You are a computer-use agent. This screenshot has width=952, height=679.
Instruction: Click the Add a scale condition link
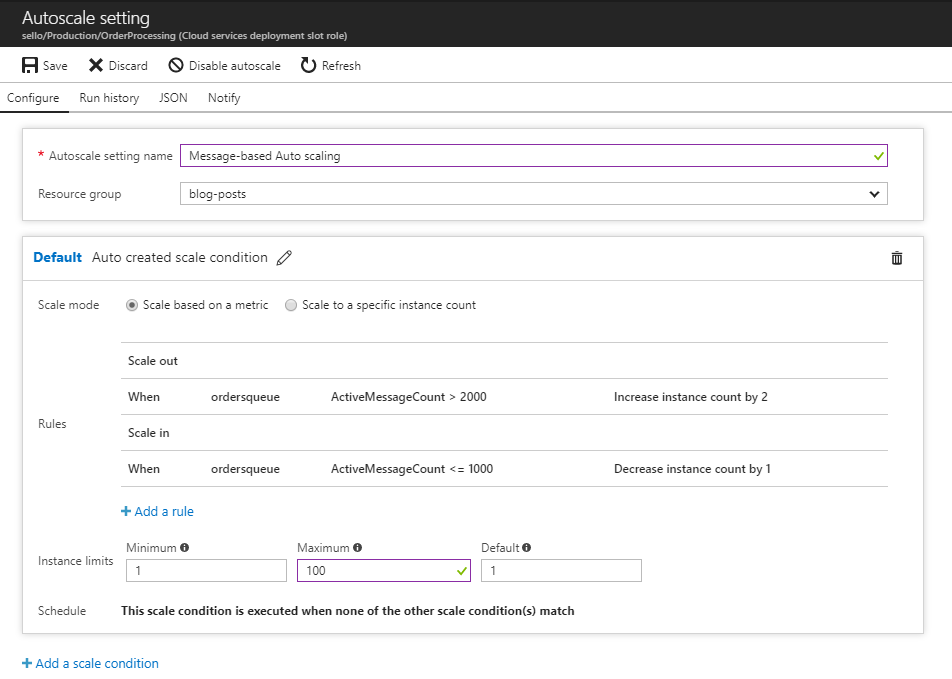coord(97,663)
